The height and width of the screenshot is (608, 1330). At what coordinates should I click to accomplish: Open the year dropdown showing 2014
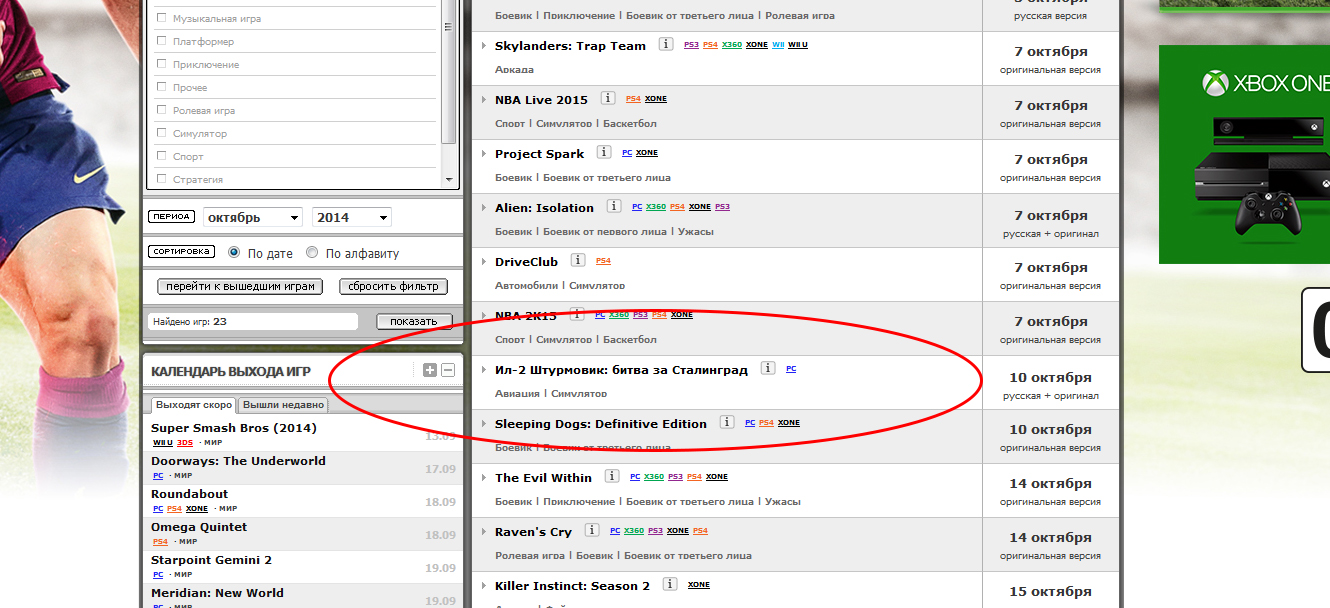(352, 217)
